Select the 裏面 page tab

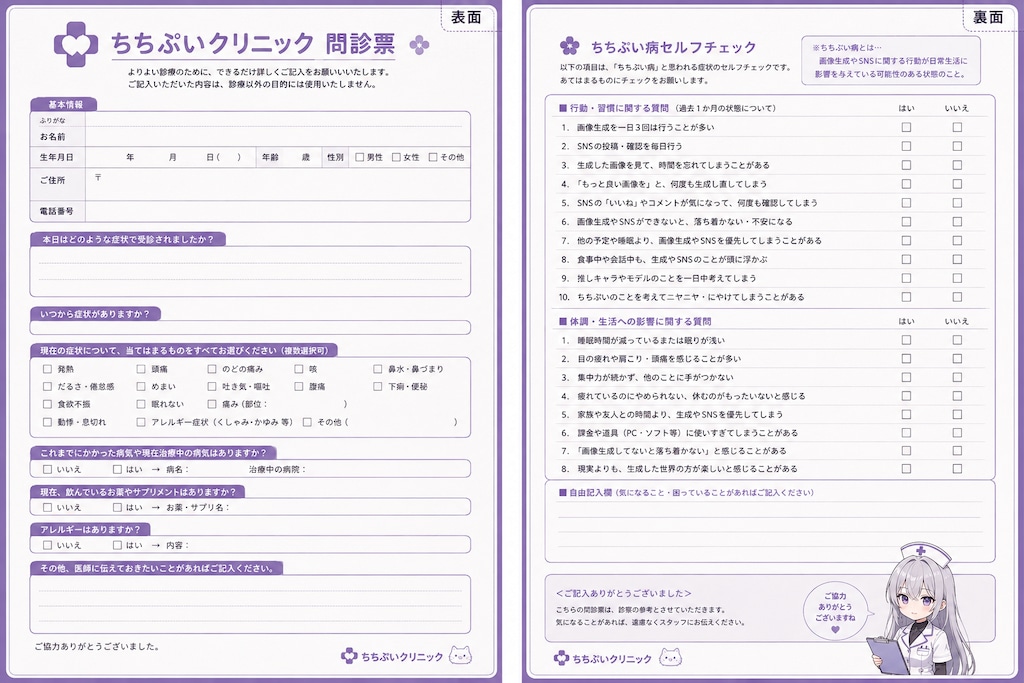click(x=987, y=18)
